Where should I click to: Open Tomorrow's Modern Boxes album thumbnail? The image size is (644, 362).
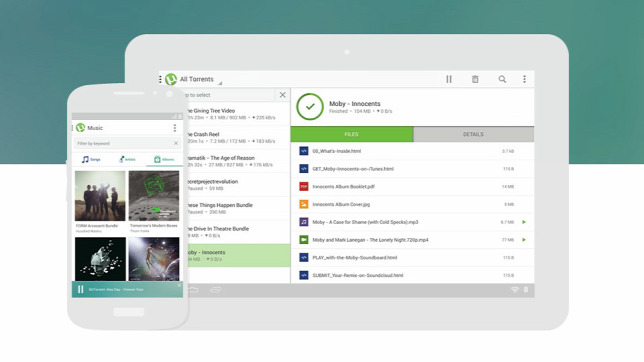pos(154,196)
